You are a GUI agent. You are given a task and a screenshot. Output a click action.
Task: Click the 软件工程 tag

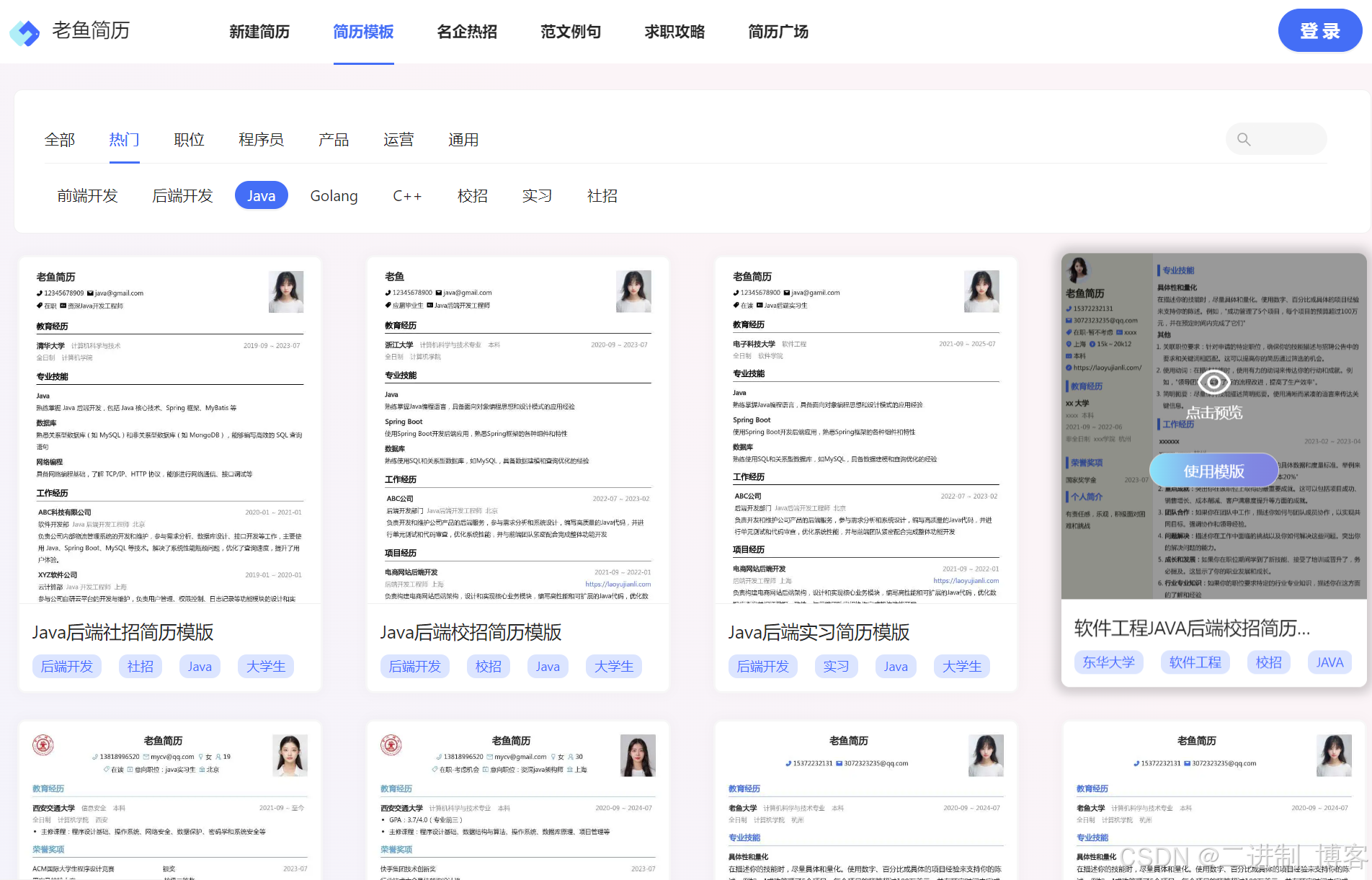click(1195, 662)
